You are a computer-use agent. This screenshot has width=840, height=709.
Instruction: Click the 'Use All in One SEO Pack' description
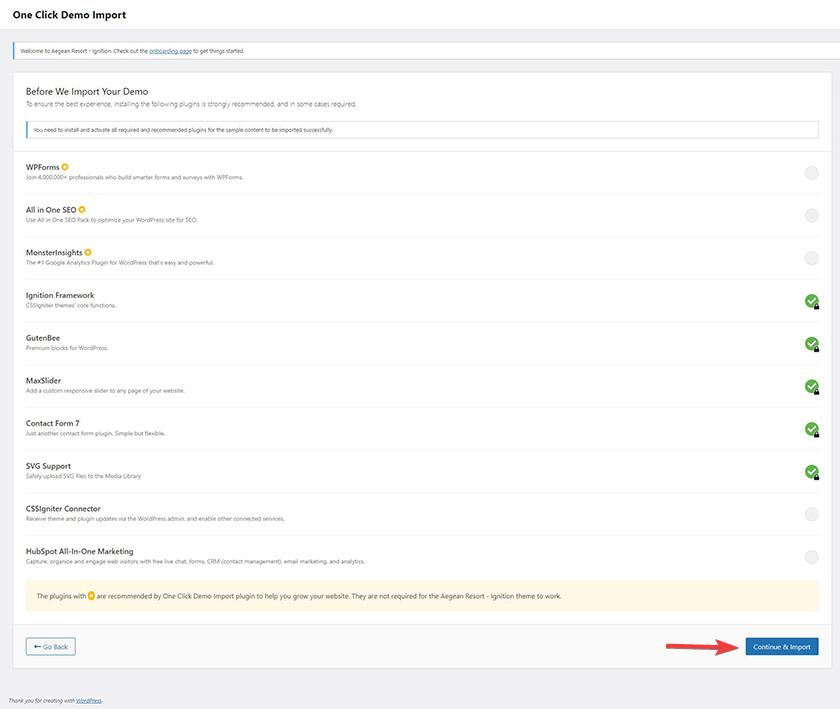(x=111, y=220)
